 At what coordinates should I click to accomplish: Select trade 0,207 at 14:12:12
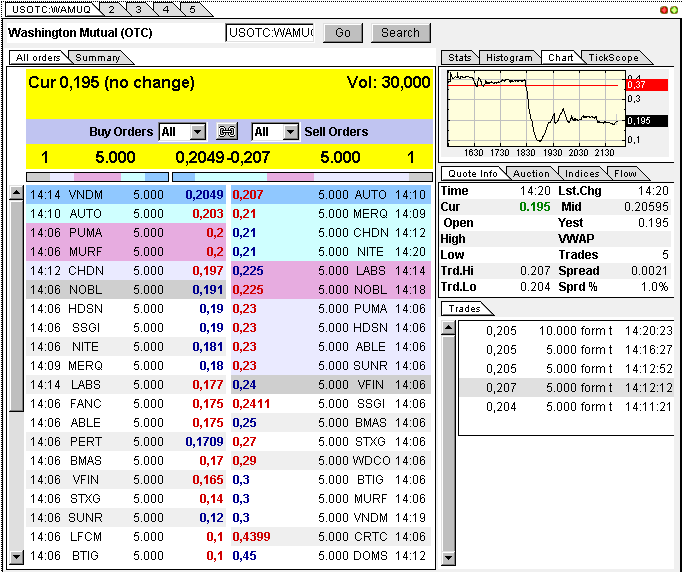pos(567,388)
